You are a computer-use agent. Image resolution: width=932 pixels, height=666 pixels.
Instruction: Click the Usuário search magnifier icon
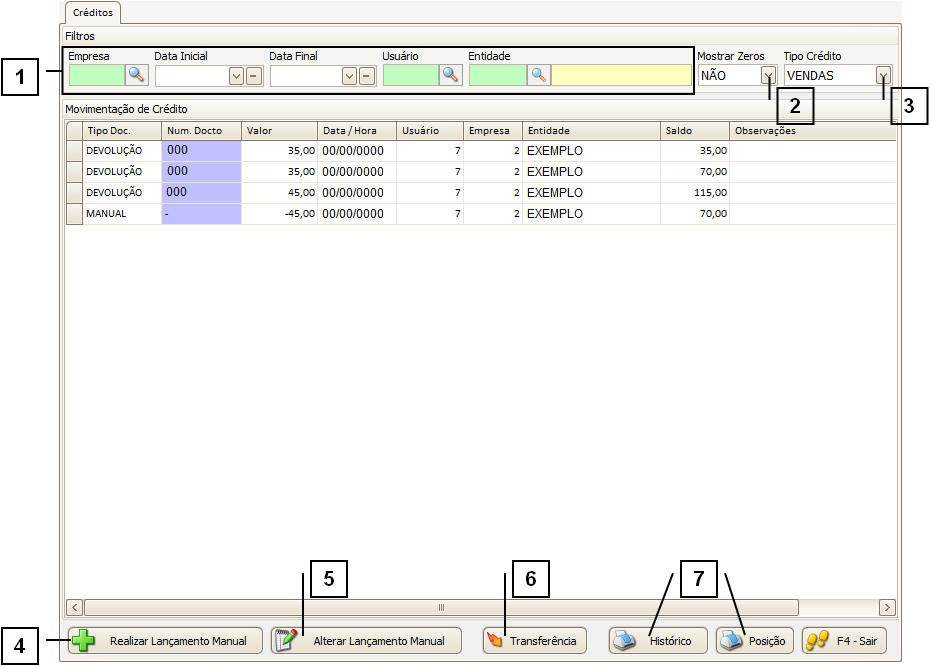tap(450, 75)
